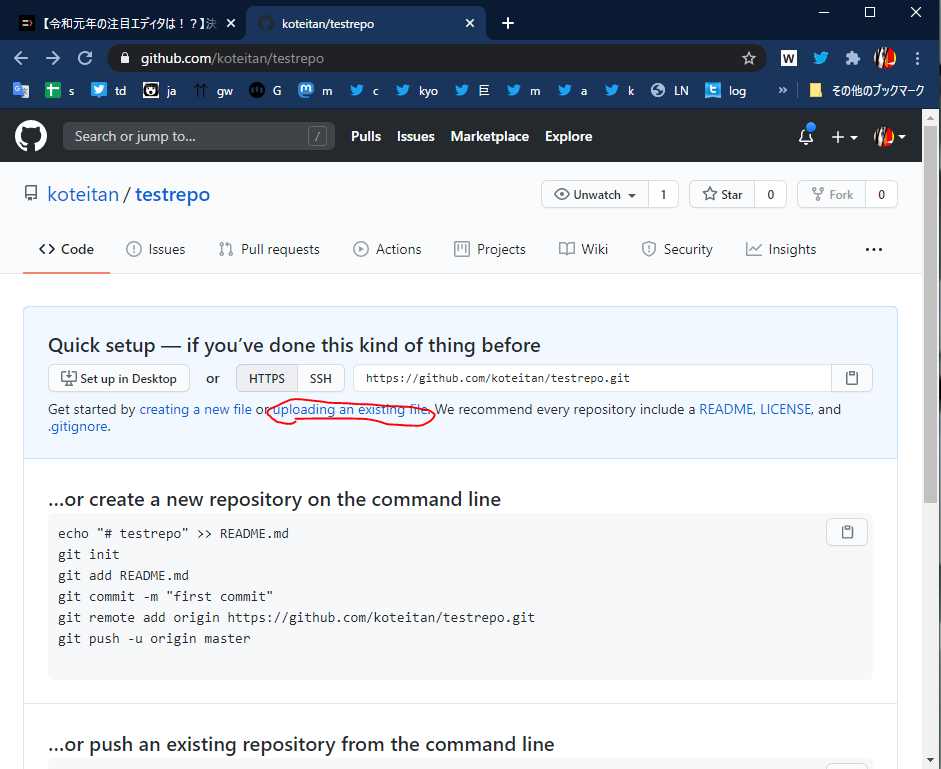Select the HTTPS protocol toggle
Viewport: 941px width, 769px height.
click(266, 378)
